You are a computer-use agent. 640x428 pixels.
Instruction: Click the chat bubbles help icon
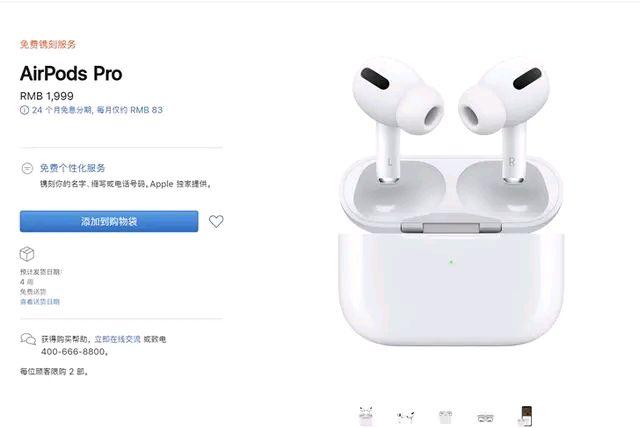point(28,339)
